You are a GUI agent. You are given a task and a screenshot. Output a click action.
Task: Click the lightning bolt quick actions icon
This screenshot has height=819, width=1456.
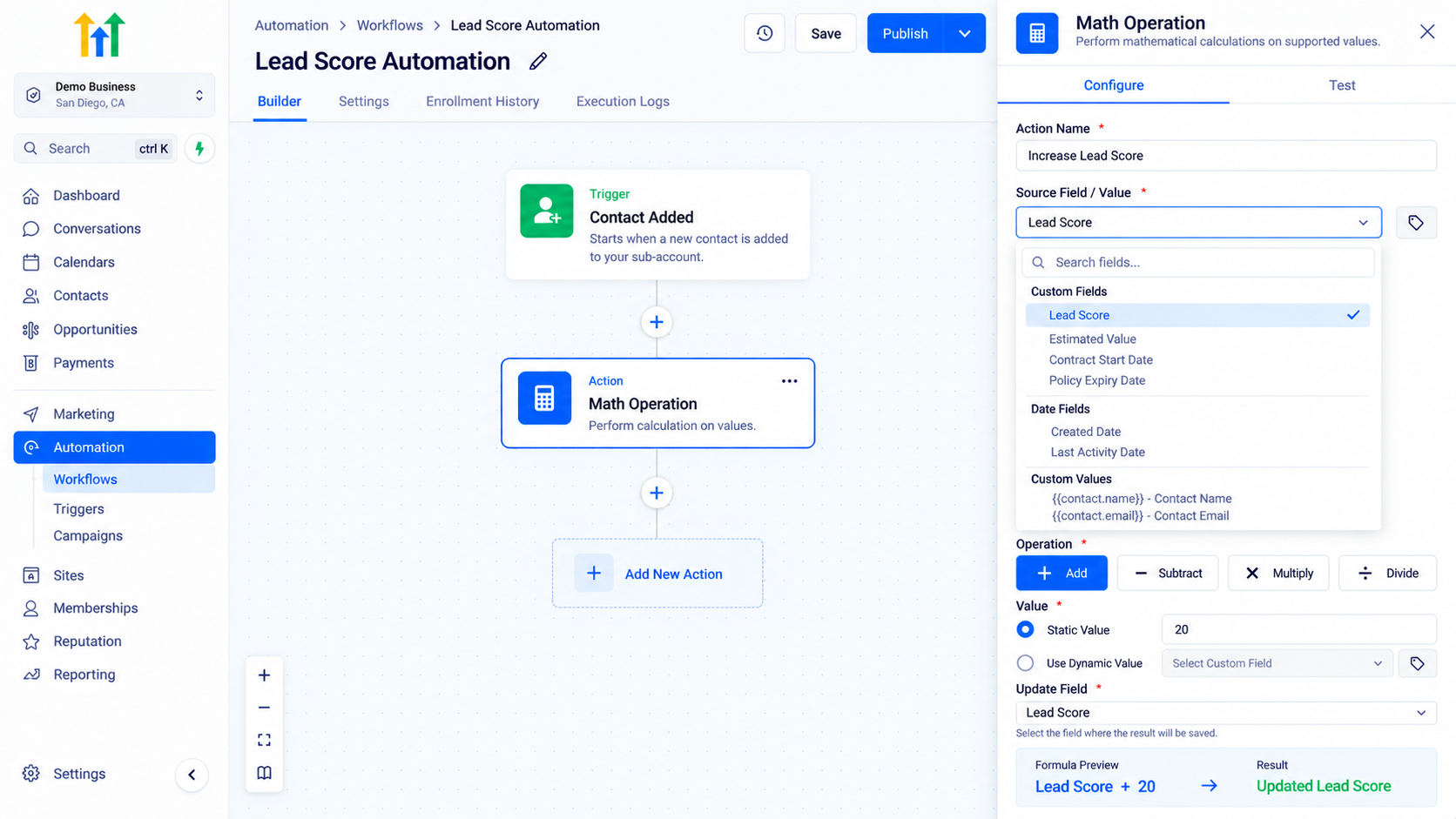click(199, 149)
